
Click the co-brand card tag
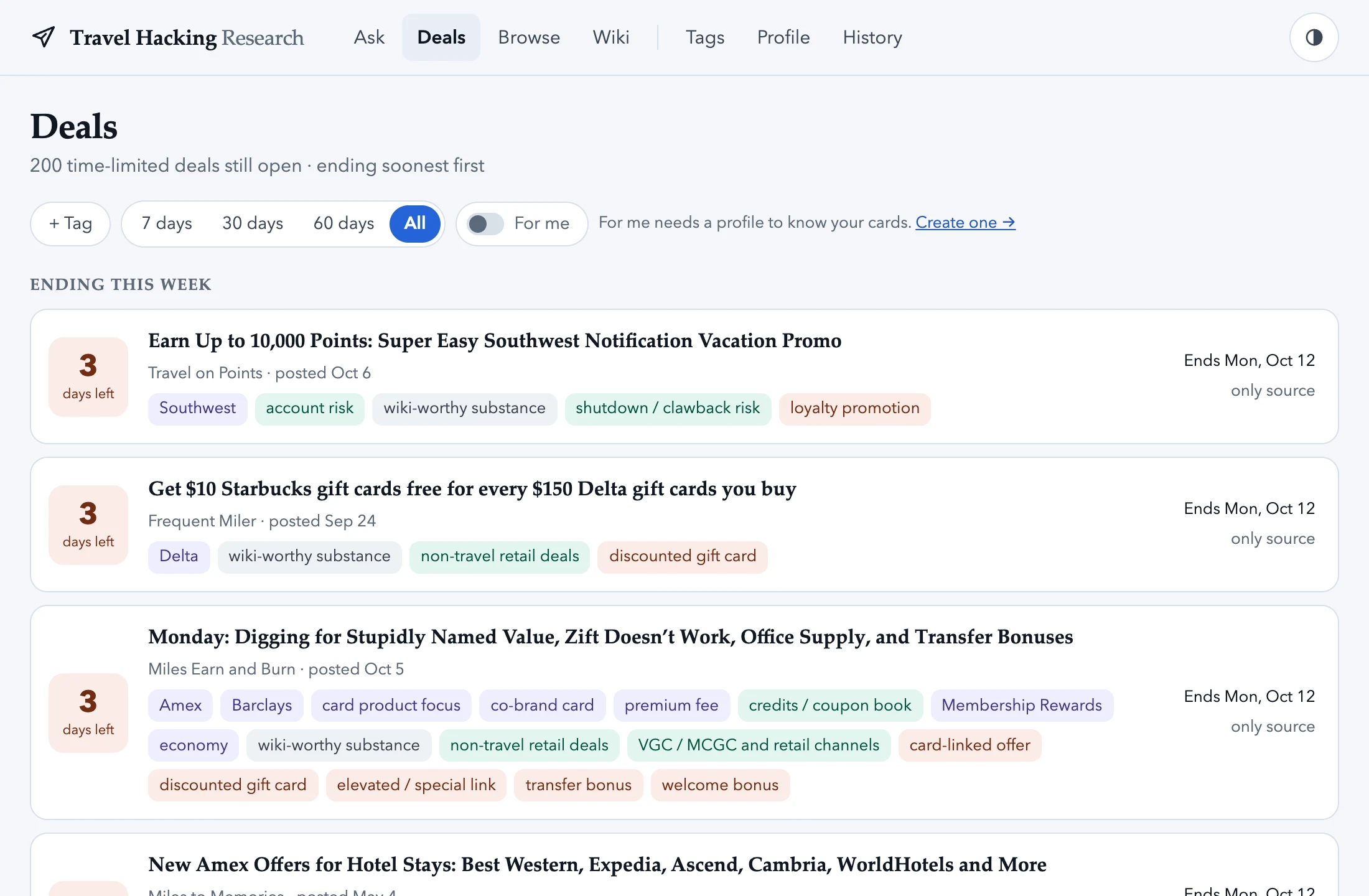click(543, 706)
